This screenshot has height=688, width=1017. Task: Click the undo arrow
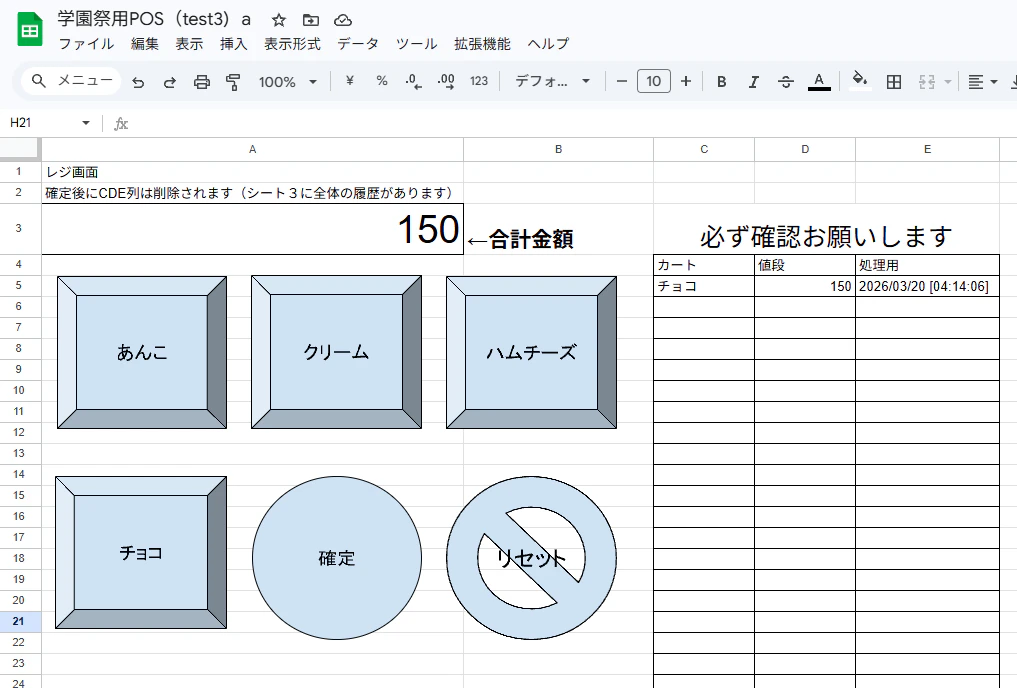(x=138, y=82)
